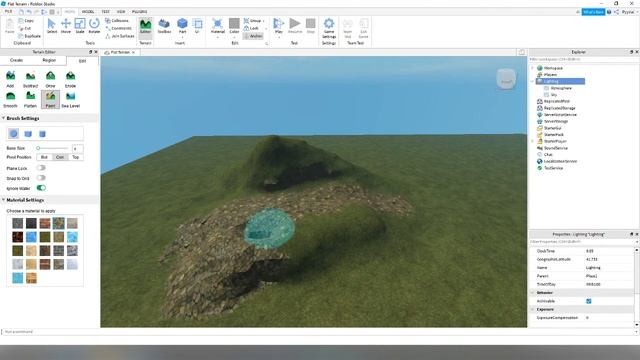Open the Color picker in ribbon
The height and width of the screenshot is (360, 640).
[x=234, y=26]
